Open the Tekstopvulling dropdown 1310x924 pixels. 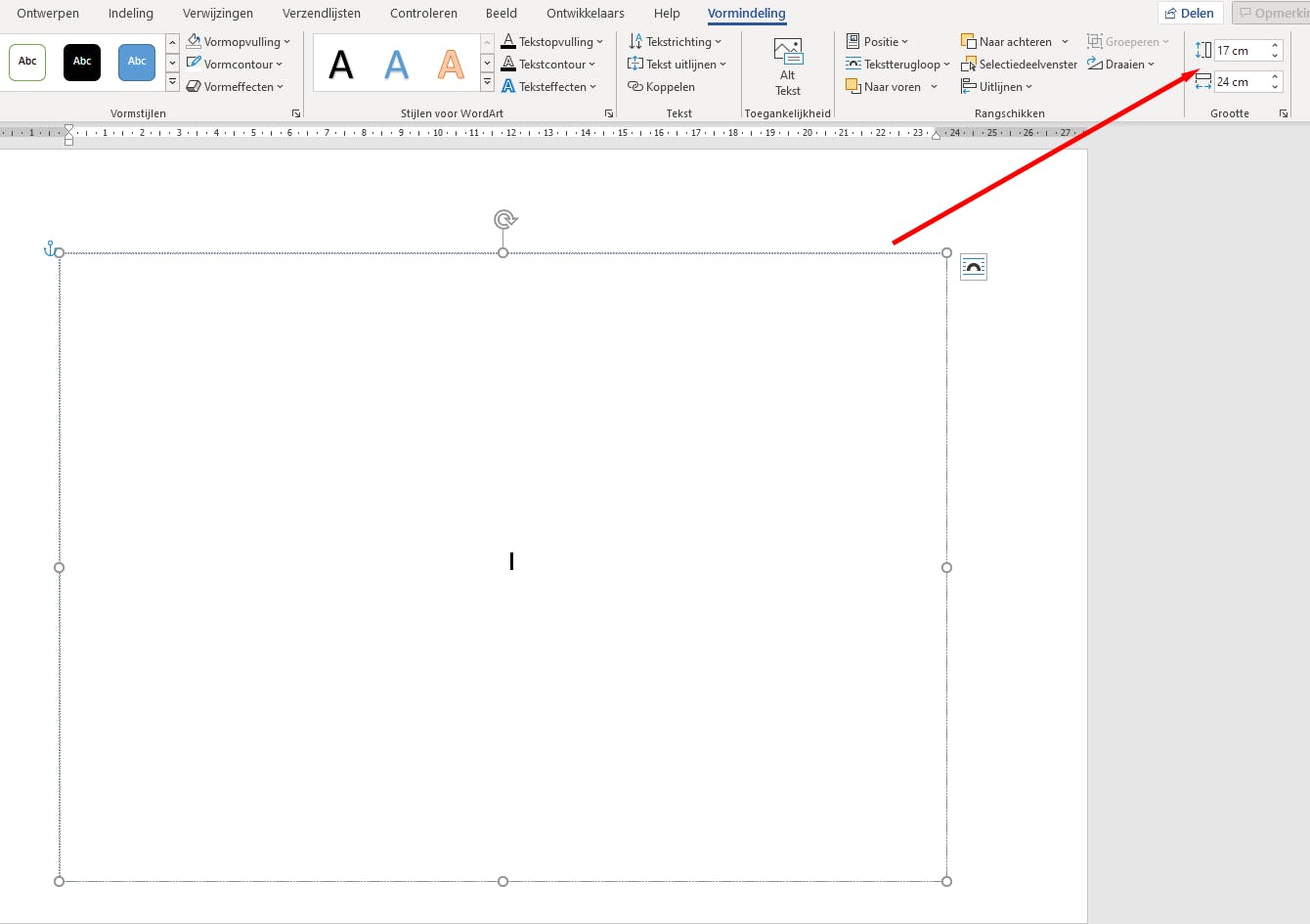point(551,42)
